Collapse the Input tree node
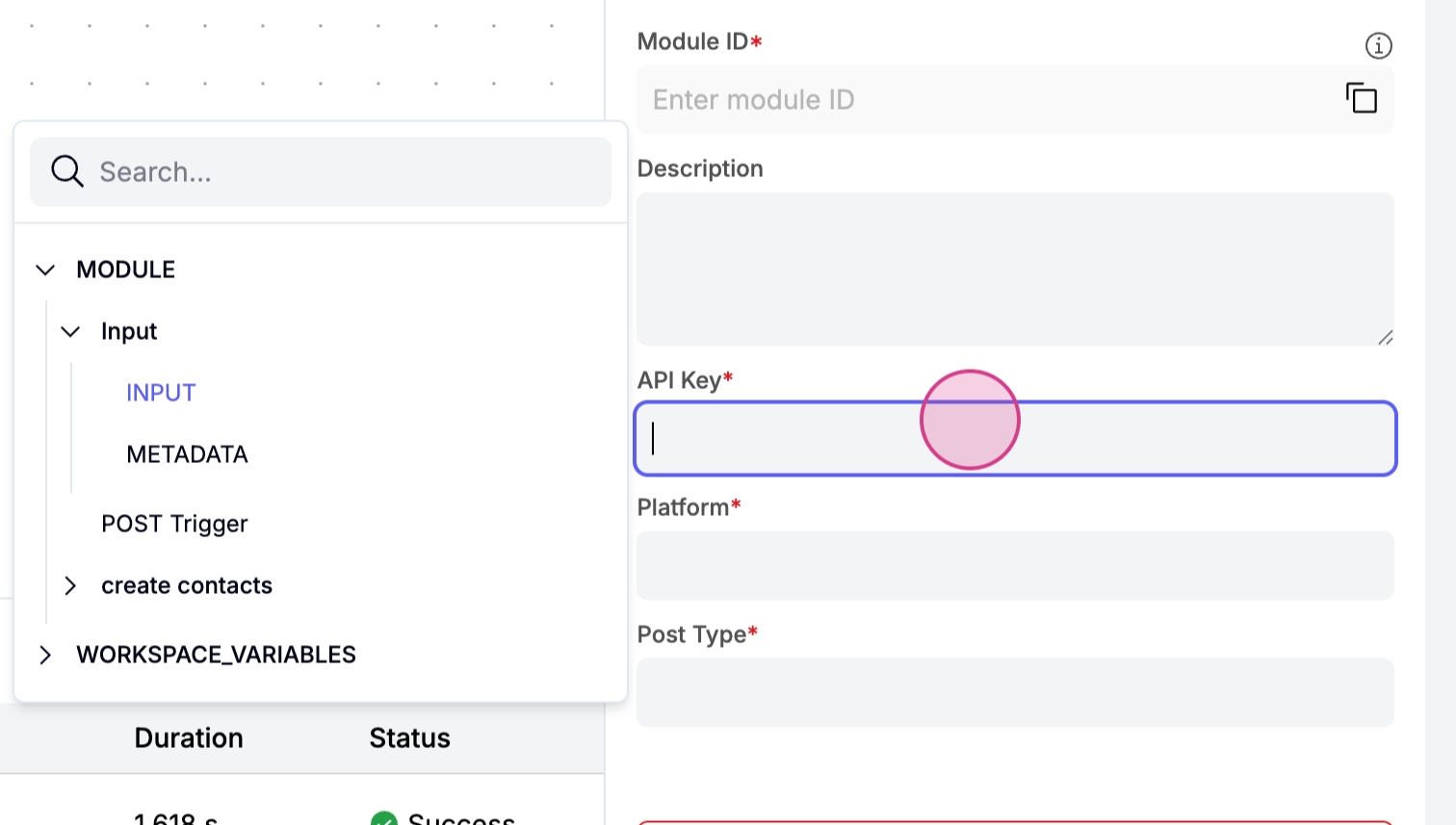Screen dimensions: 1456x825 (x=70, y=331)
